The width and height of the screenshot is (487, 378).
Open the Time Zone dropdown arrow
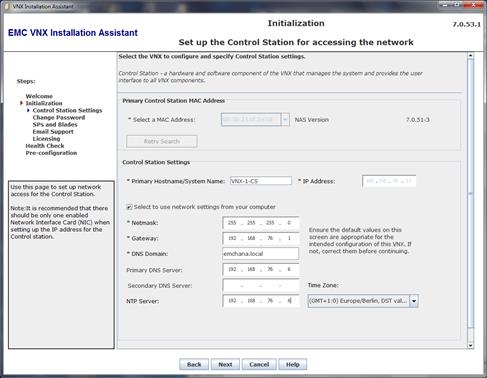[414, 301]
